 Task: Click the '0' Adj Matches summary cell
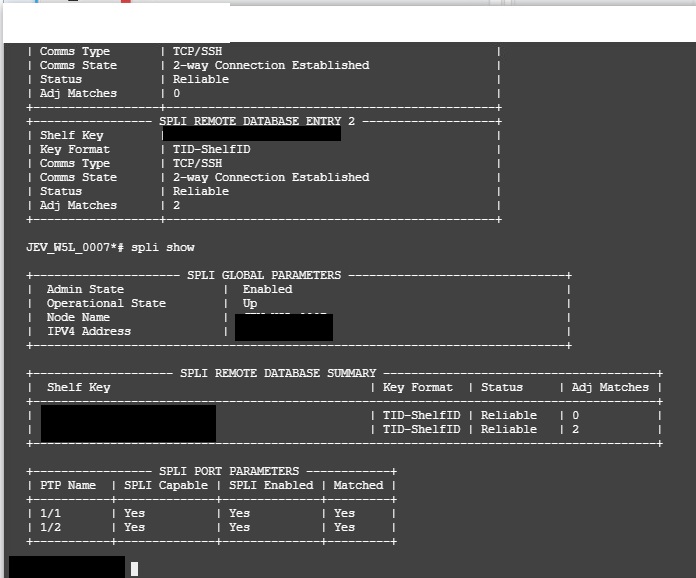[x=575, y=415]
